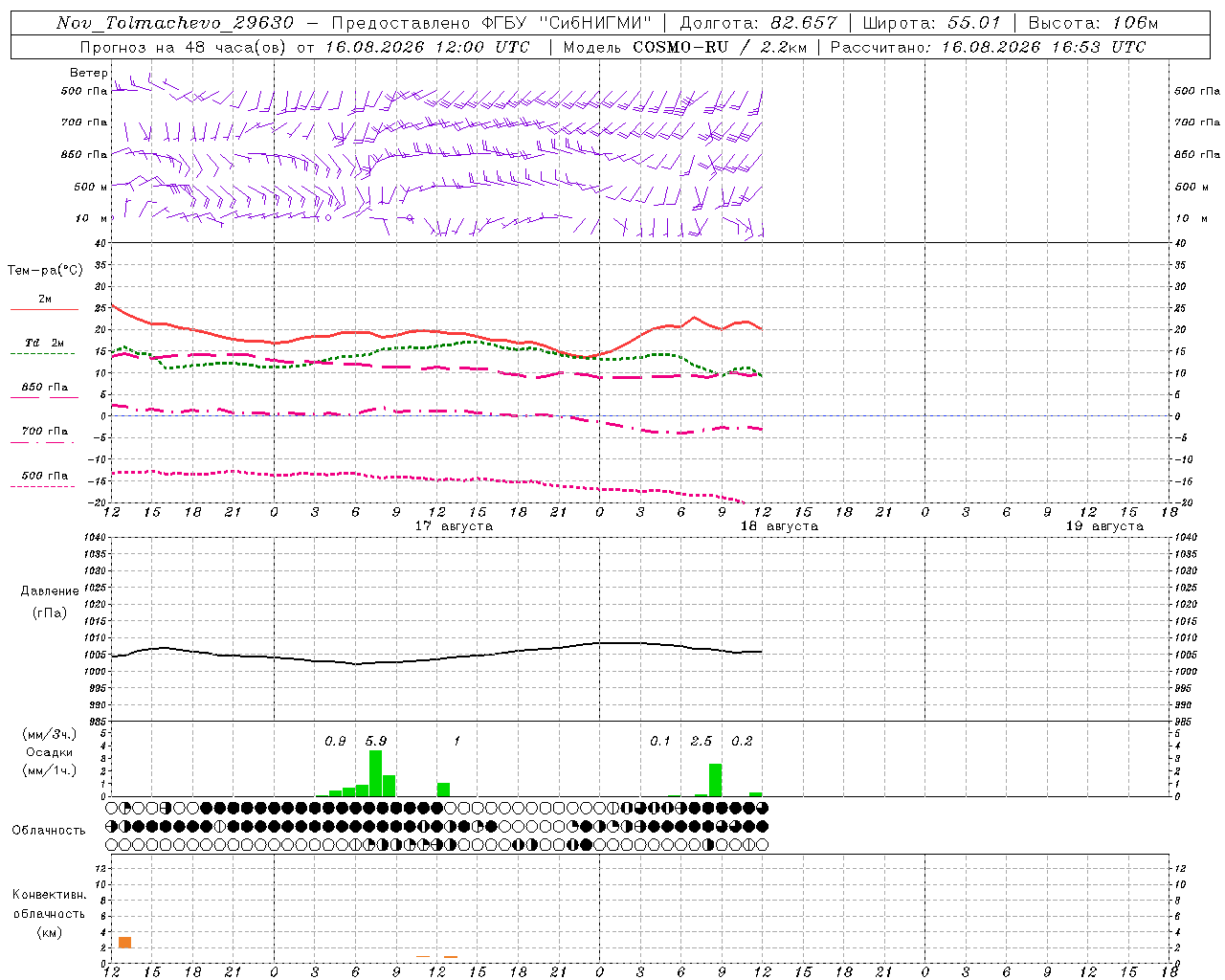The width and height of the screenshot is (1225, 980).
Task: Click the 700 гПа temperature legend entry
Action: point(44,436)
